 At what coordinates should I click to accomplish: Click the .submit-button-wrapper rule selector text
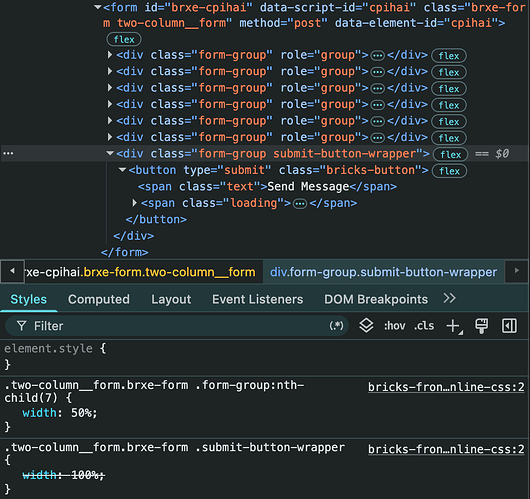click(x=175, y=447)
